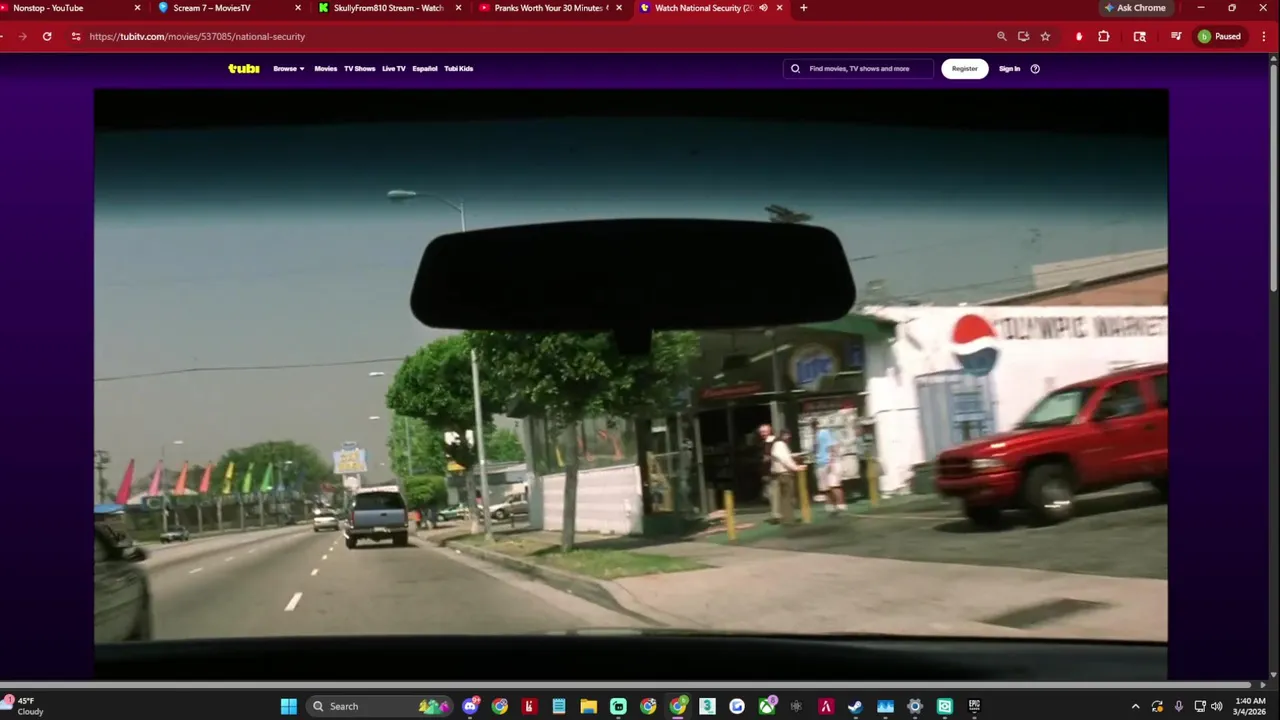The image size is (1280, 720).
Task: Open Discord from the taskbar
Action: click(470, 706)
